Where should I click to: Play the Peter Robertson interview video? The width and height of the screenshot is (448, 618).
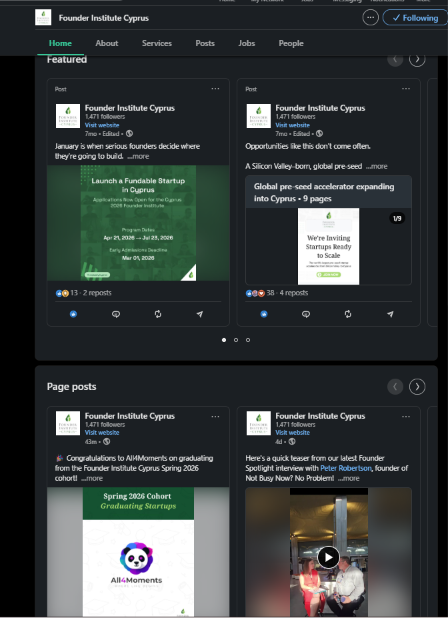[x=328, y=557]
